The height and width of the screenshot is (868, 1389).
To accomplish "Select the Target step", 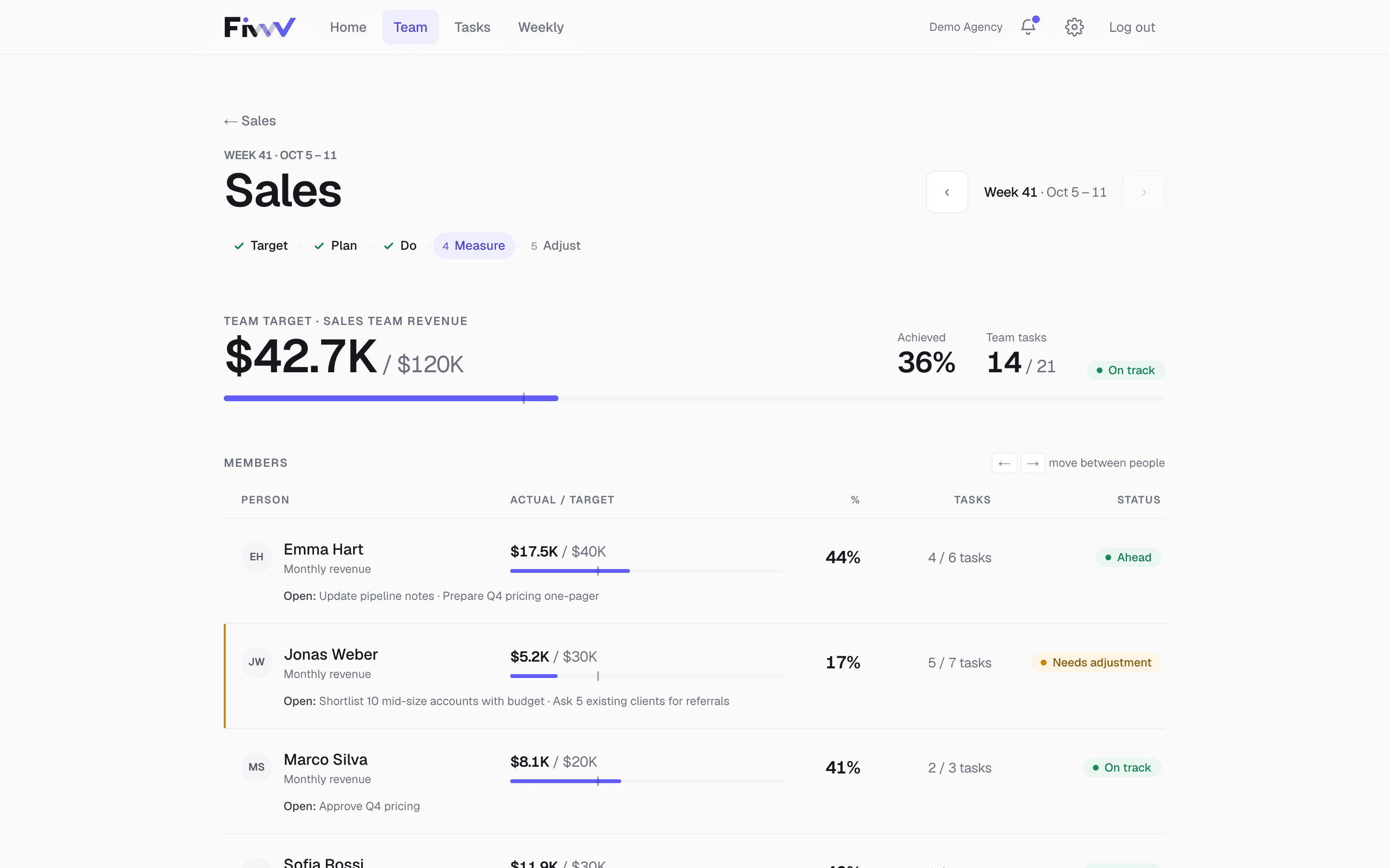I will pyautogui.click(x=261, y=246).
